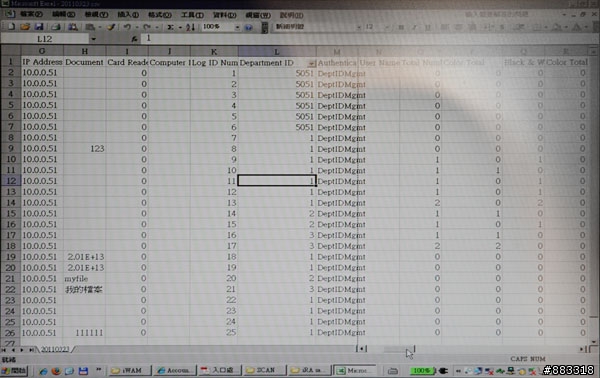Screen dimensions: 600x378
Task: Click the first-sheet navigation arrow
Action: click(x=4, y=349)
